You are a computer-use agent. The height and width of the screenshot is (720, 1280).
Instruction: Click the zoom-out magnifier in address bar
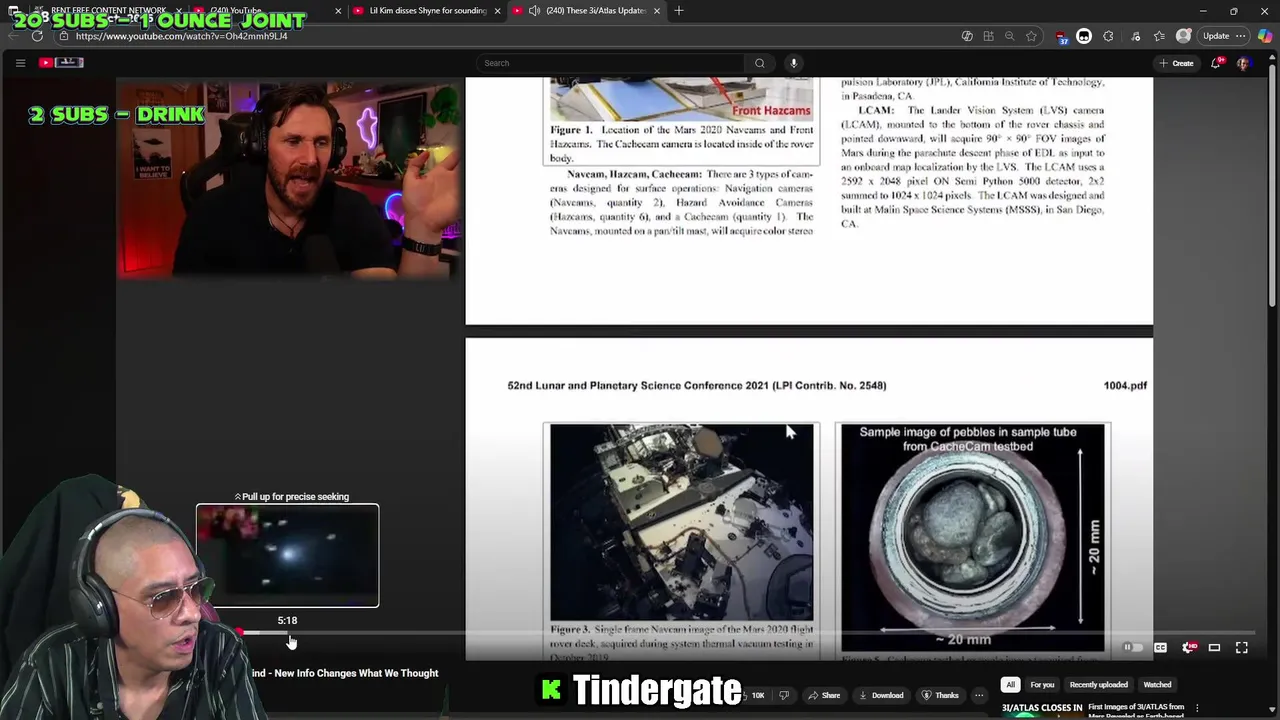(1010, 36)
